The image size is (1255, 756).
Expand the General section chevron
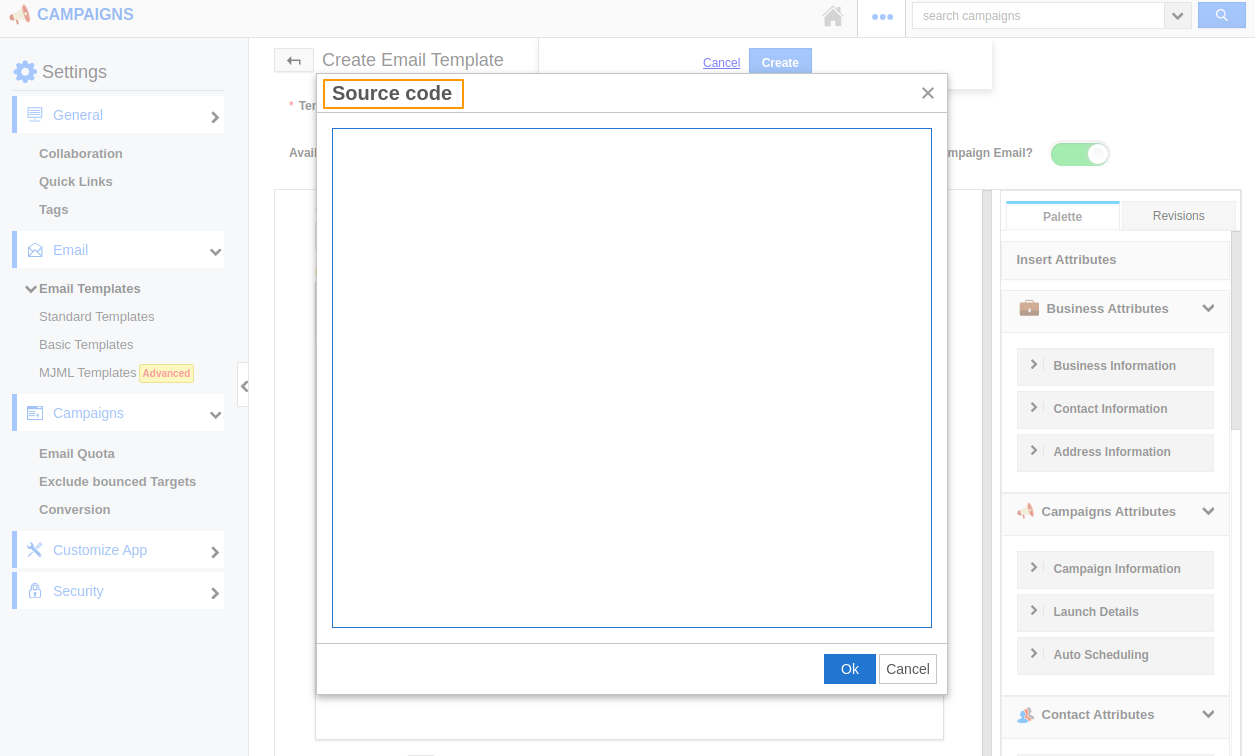coord(214,117)
